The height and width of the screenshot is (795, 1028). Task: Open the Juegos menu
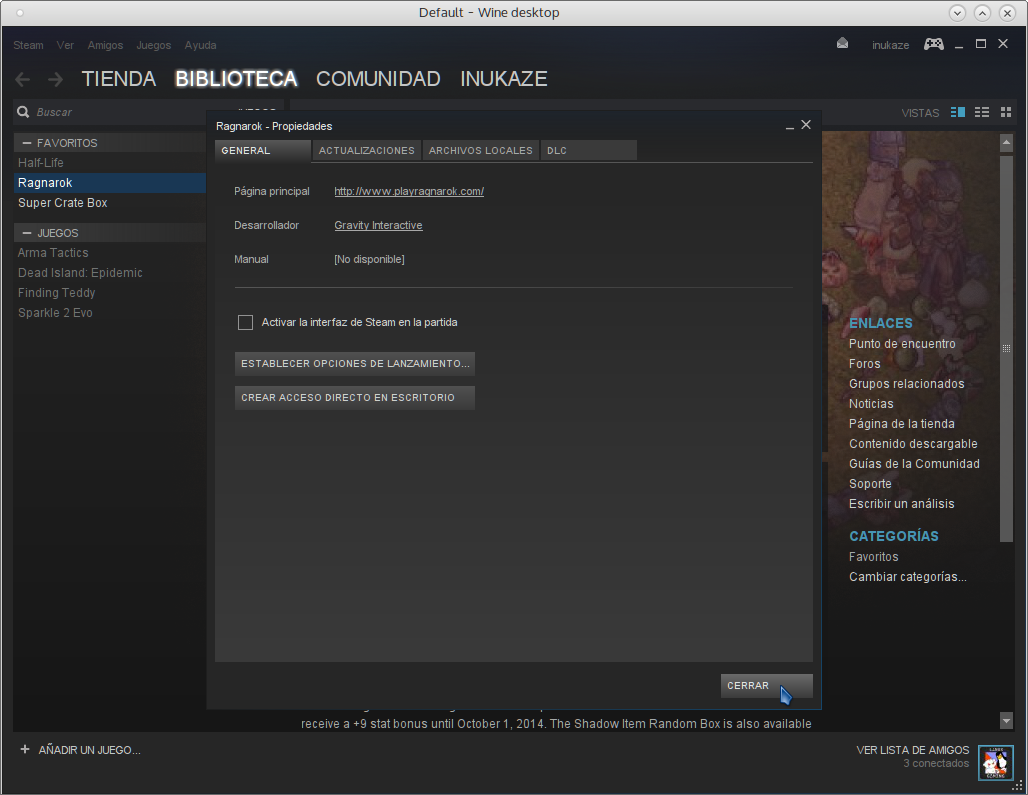click(153, 45)
